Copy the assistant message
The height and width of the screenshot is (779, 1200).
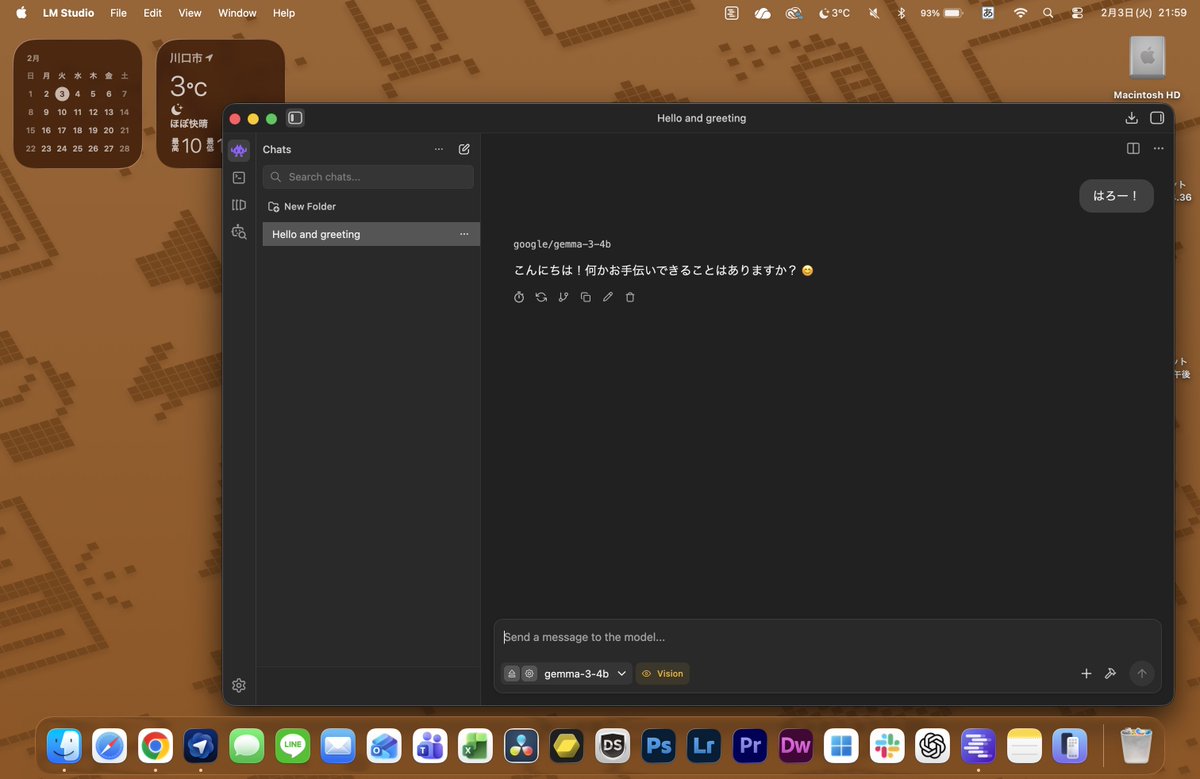point(586,297)
